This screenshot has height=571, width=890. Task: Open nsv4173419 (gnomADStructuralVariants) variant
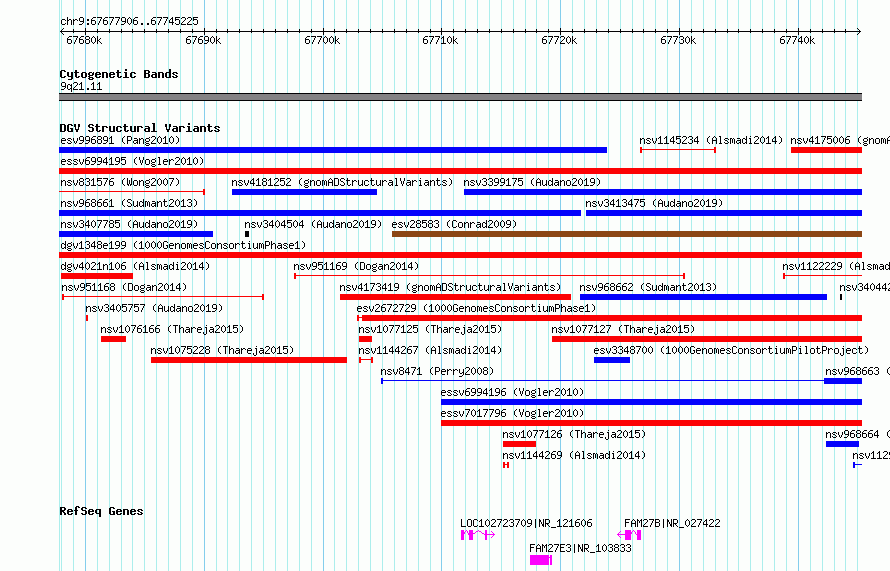(450, 287)
